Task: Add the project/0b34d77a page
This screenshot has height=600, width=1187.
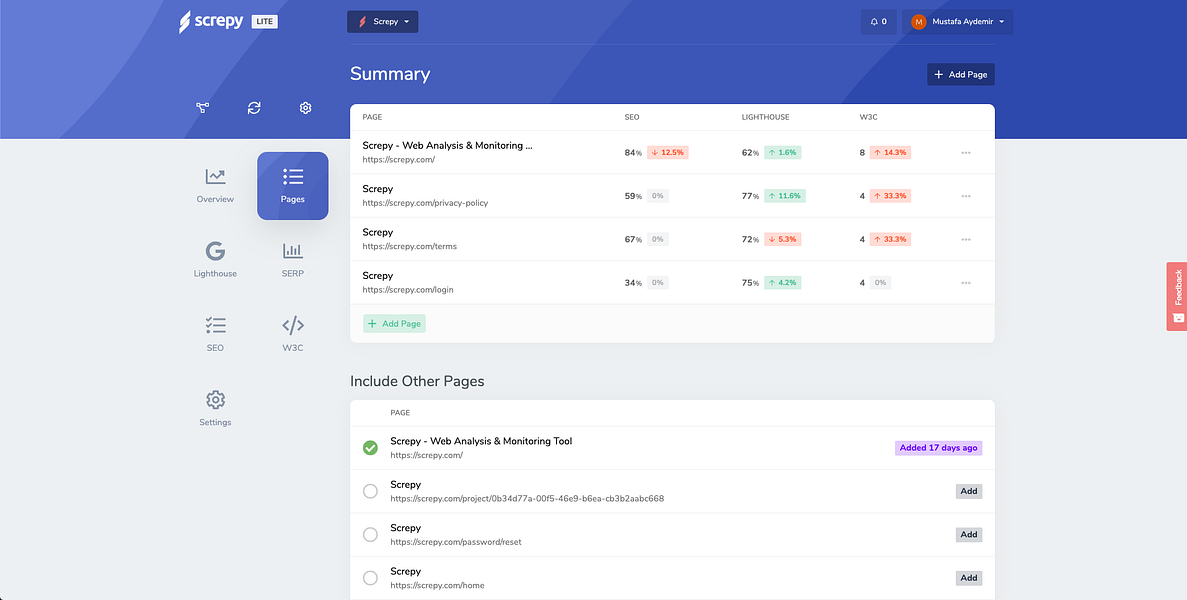Action: click(x=968, y=491)
